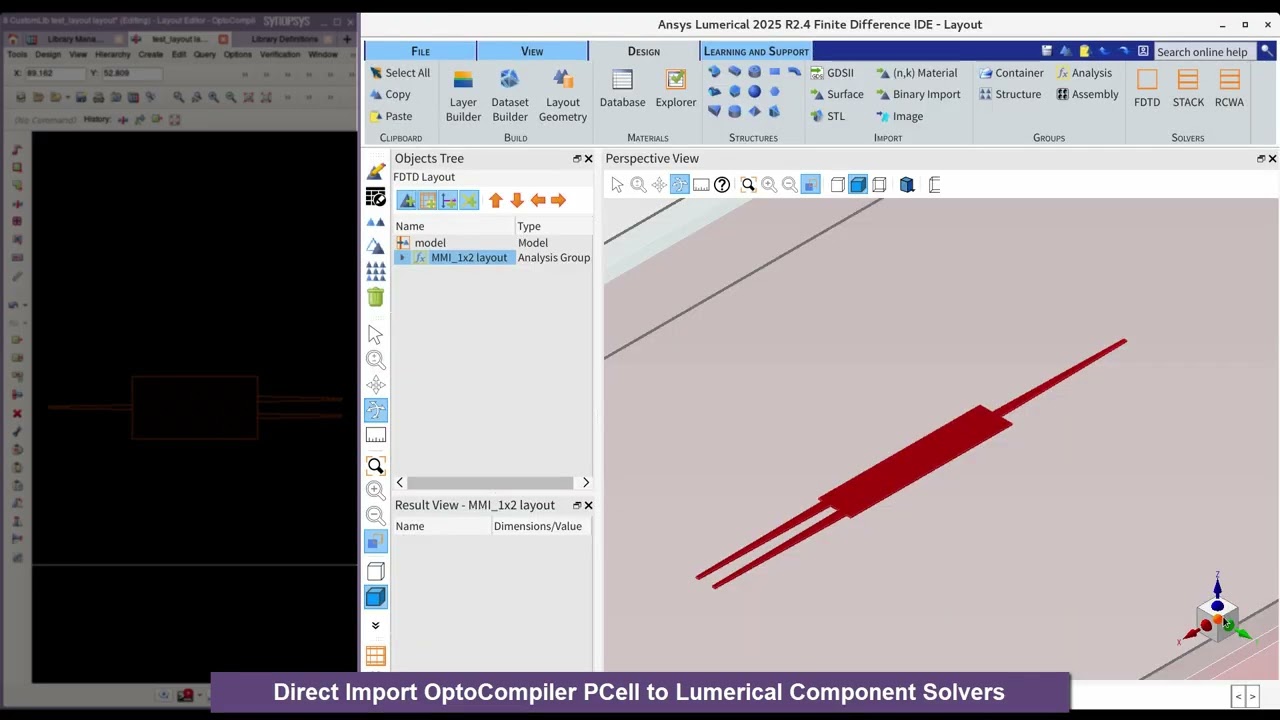Switch to the Design ribbon tab
The image size is (1280, 720).
pyautogui.click(x=644, y=51)
